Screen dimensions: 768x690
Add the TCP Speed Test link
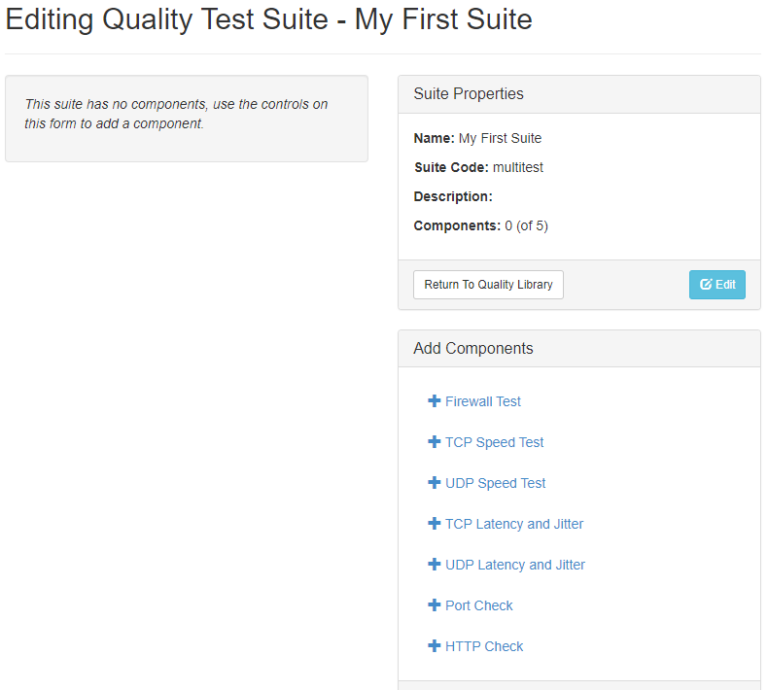pos(494,443)
